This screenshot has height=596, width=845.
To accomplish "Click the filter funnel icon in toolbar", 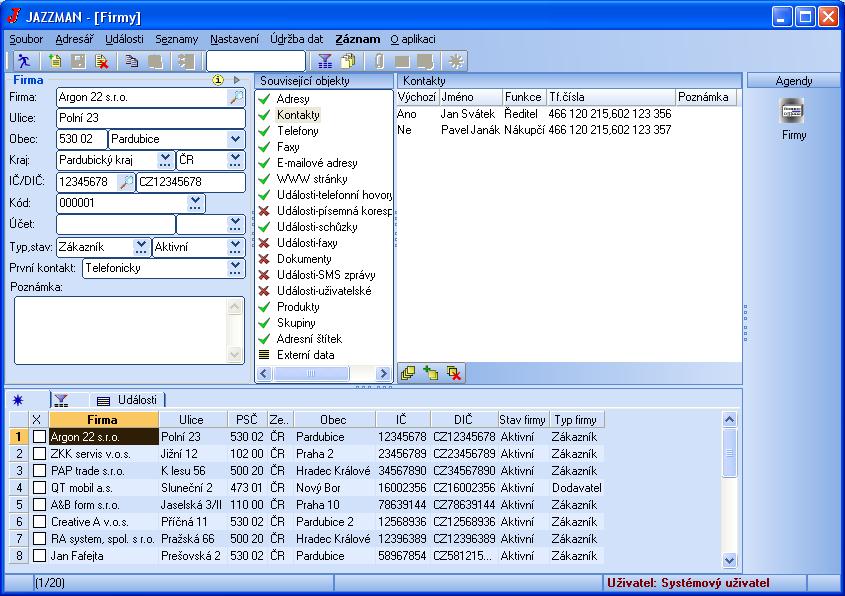I will [x=325, y=62].
